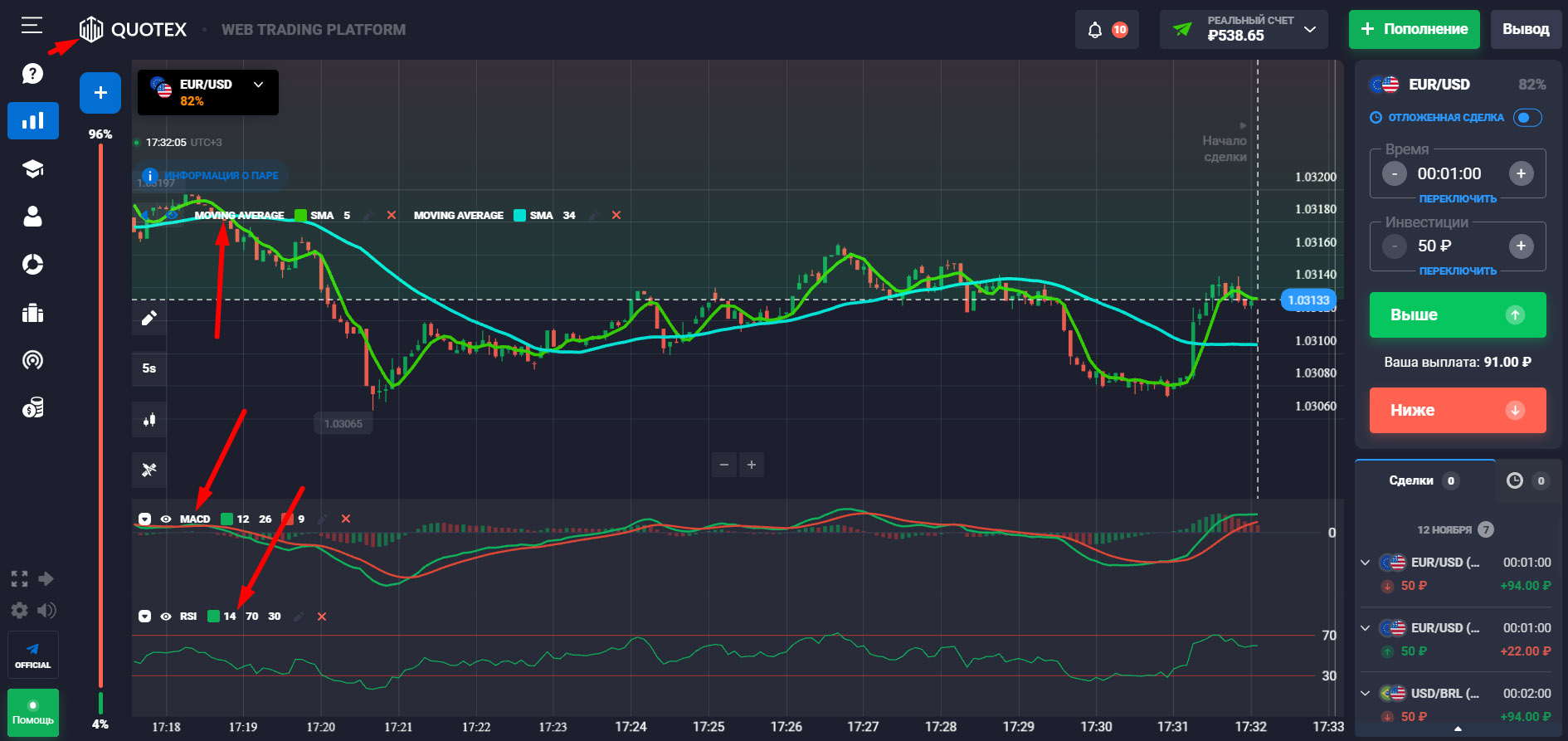1568x741 pixels.
Task: Place a Ниже (down) trade
Action: point(1458,411)
